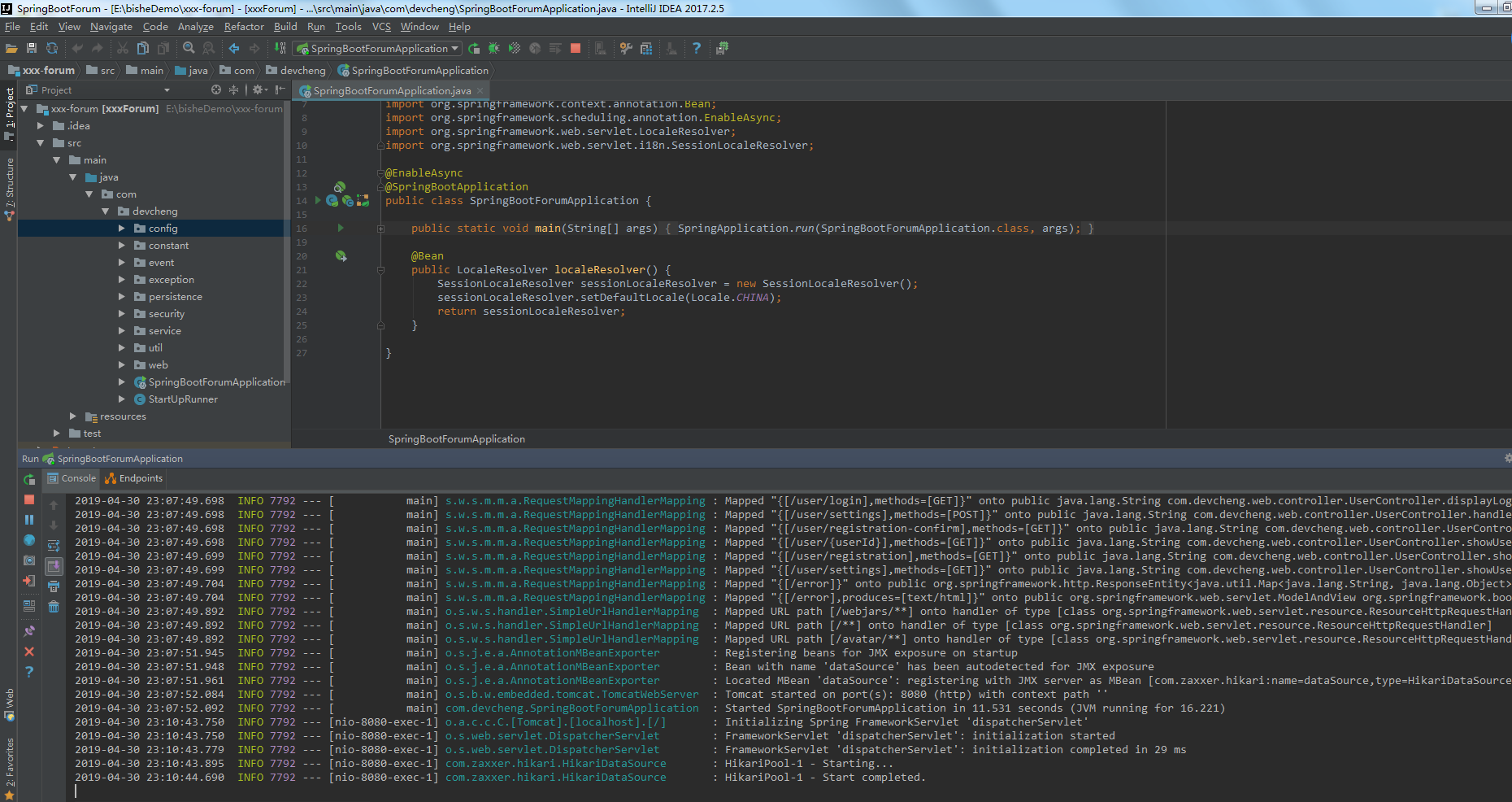The image size is (1512, 802).
Task: Open the SpringBootForumApplication run configuration dropdown
Action: coord(379,49)
